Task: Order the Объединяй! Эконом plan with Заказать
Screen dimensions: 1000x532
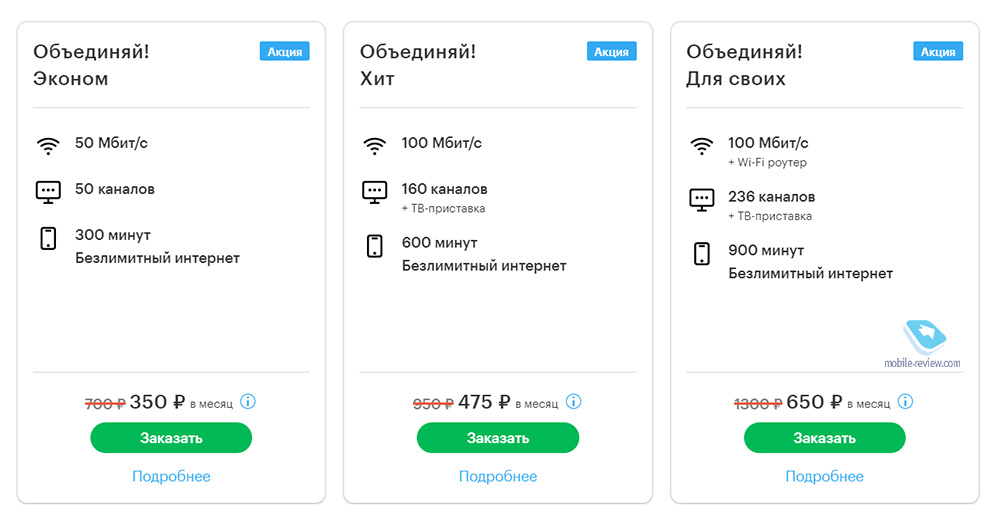Action: (171, 438)
